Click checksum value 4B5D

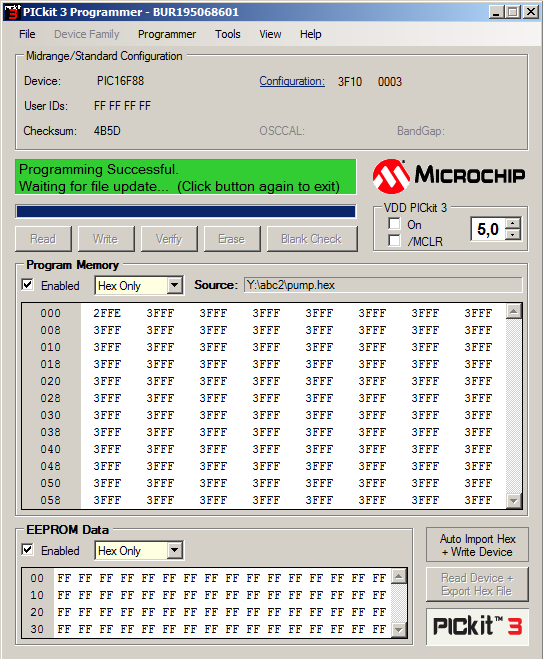[107, 131]
